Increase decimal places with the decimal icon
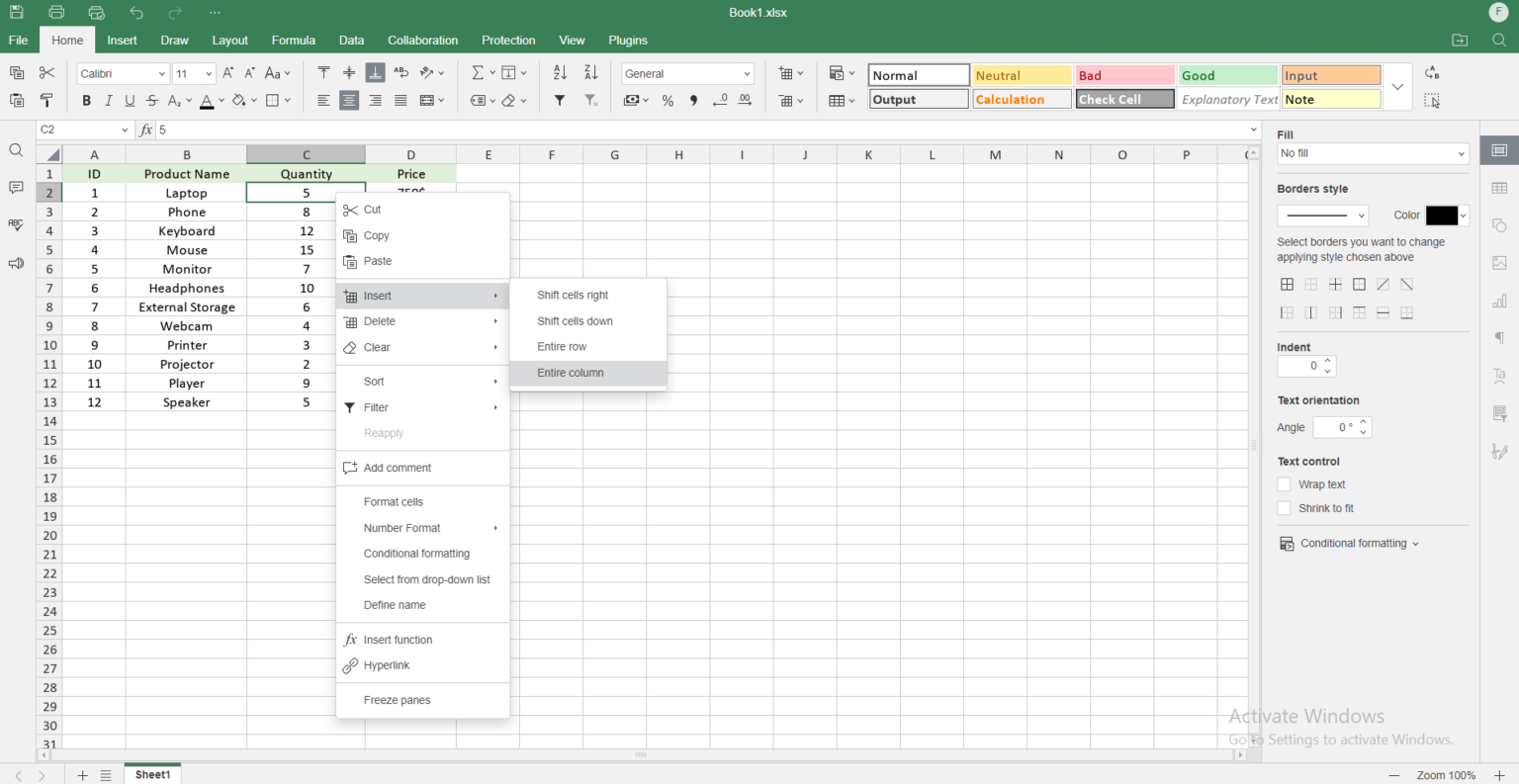 (745, 100)
